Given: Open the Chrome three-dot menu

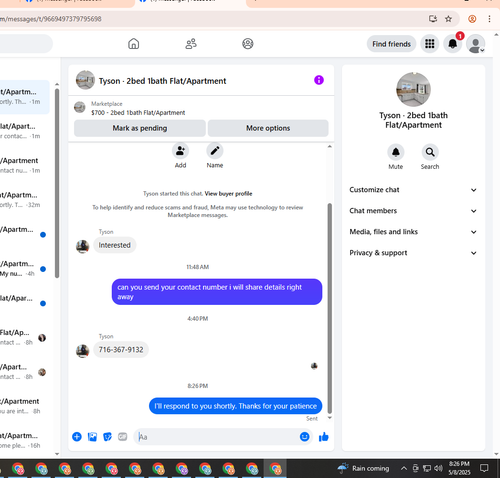Looking at the screenshot, I should coord(489,19).
